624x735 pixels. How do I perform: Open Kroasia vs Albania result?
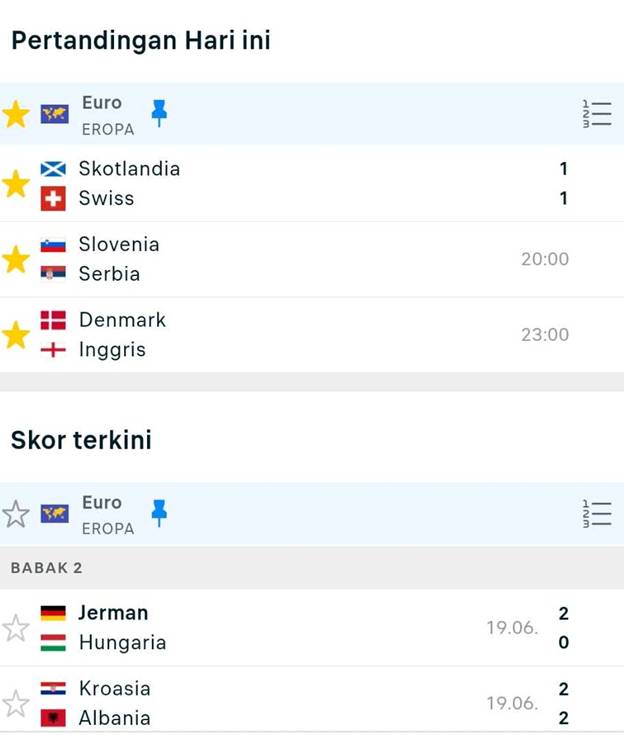click(x=300, y=704)
